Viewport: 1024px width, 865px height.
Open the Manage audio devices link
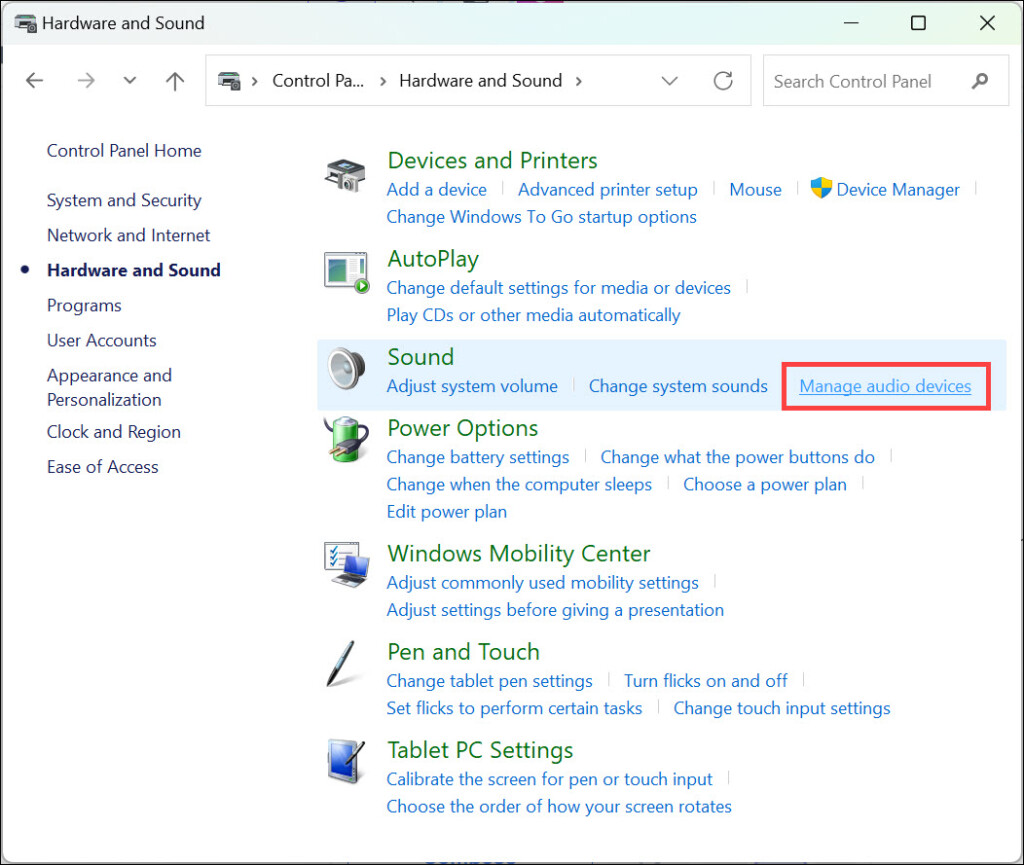point(885,386)
